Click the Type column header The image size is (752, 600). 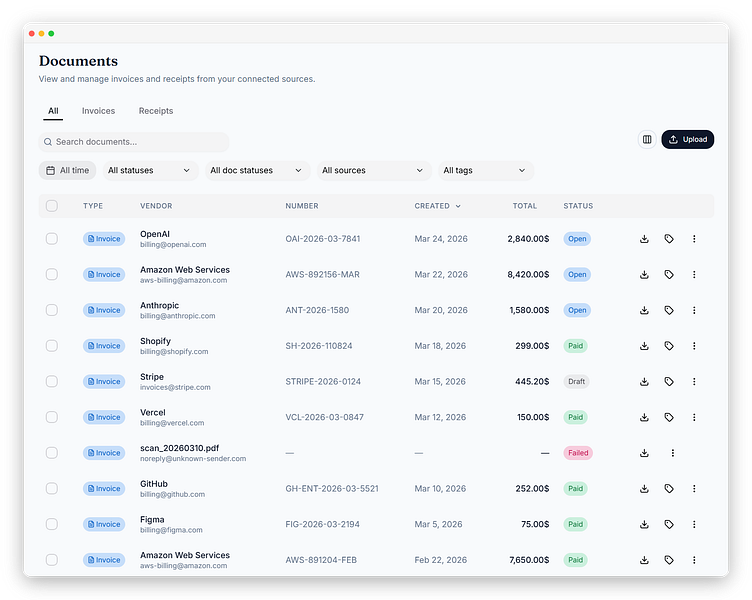(x=93, y=206)
